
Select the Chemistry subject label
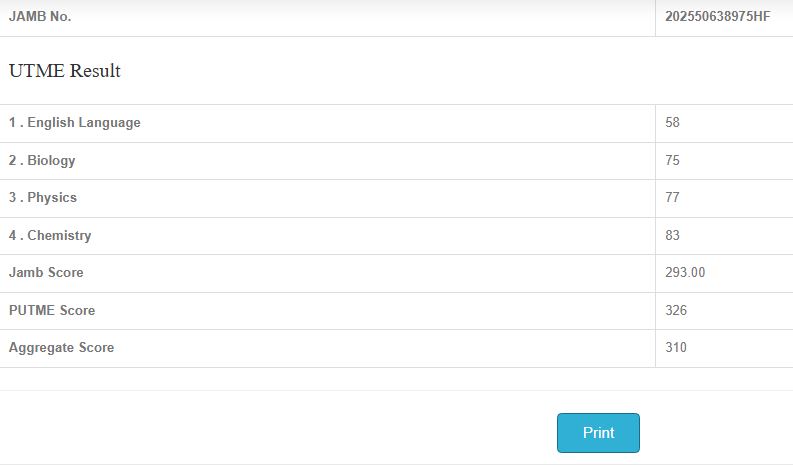(59, 236)
